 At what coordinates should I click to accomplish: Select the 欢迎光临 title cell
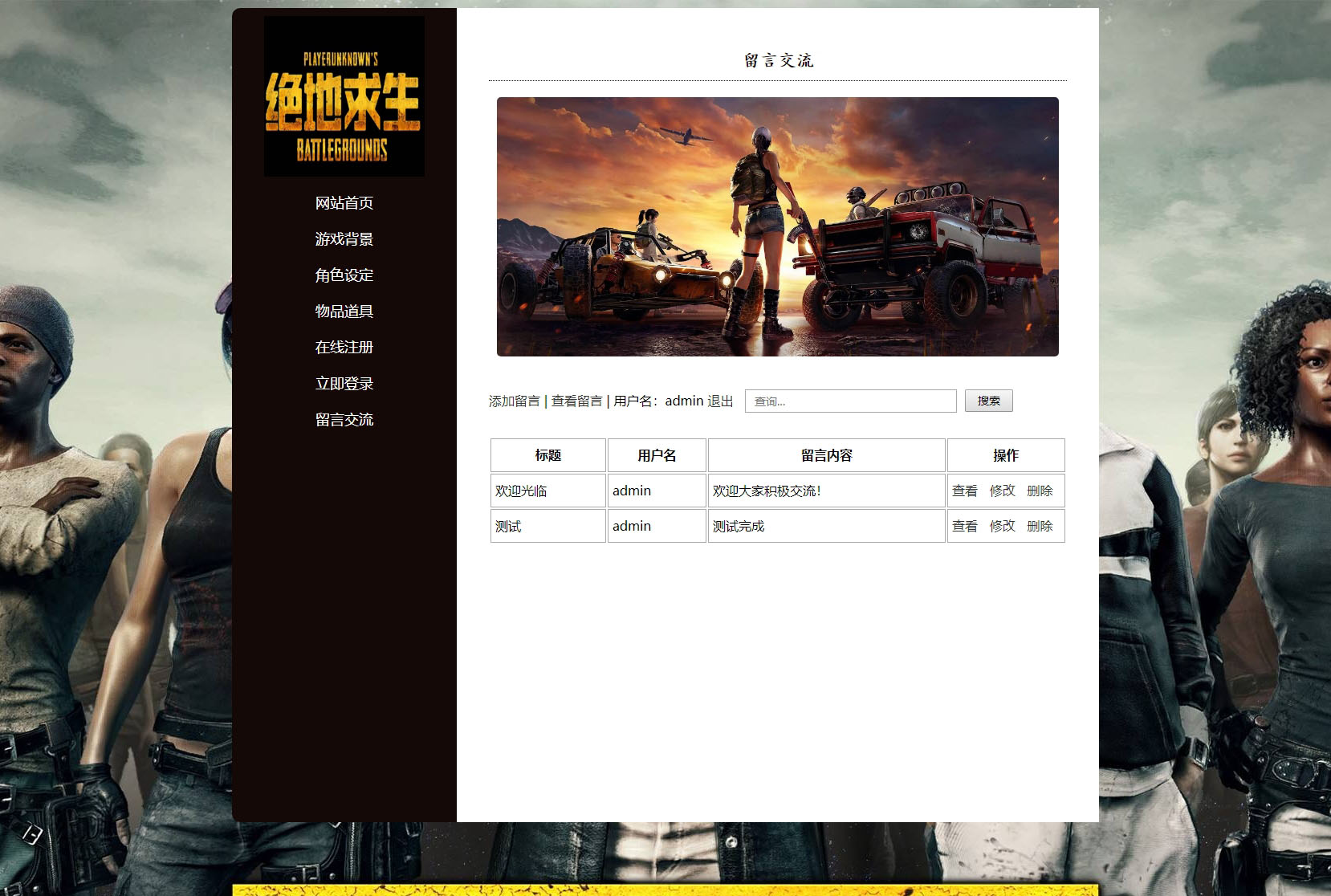click(548, 491)
